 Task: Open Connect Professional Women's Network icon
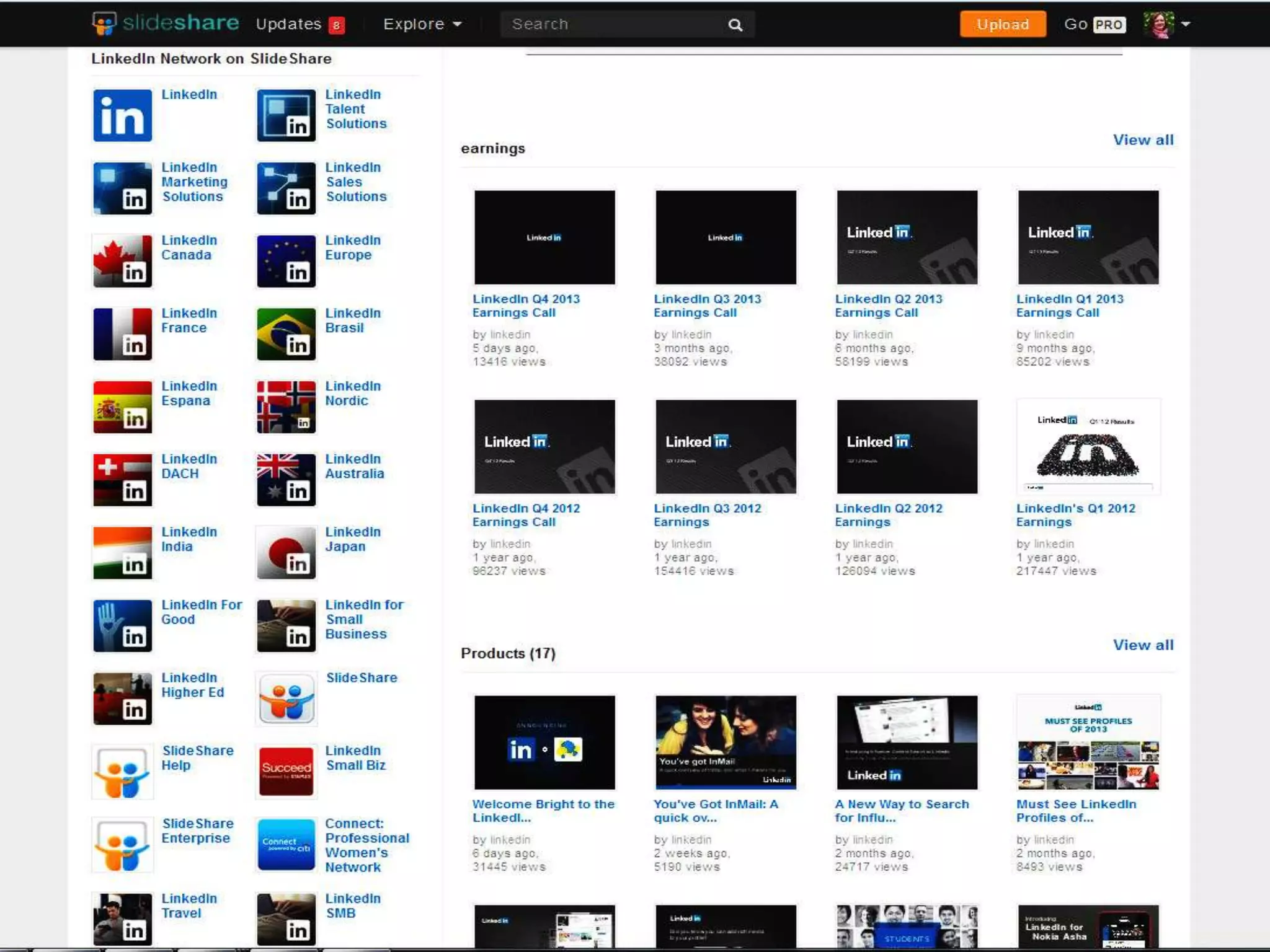tap(286, 844)
